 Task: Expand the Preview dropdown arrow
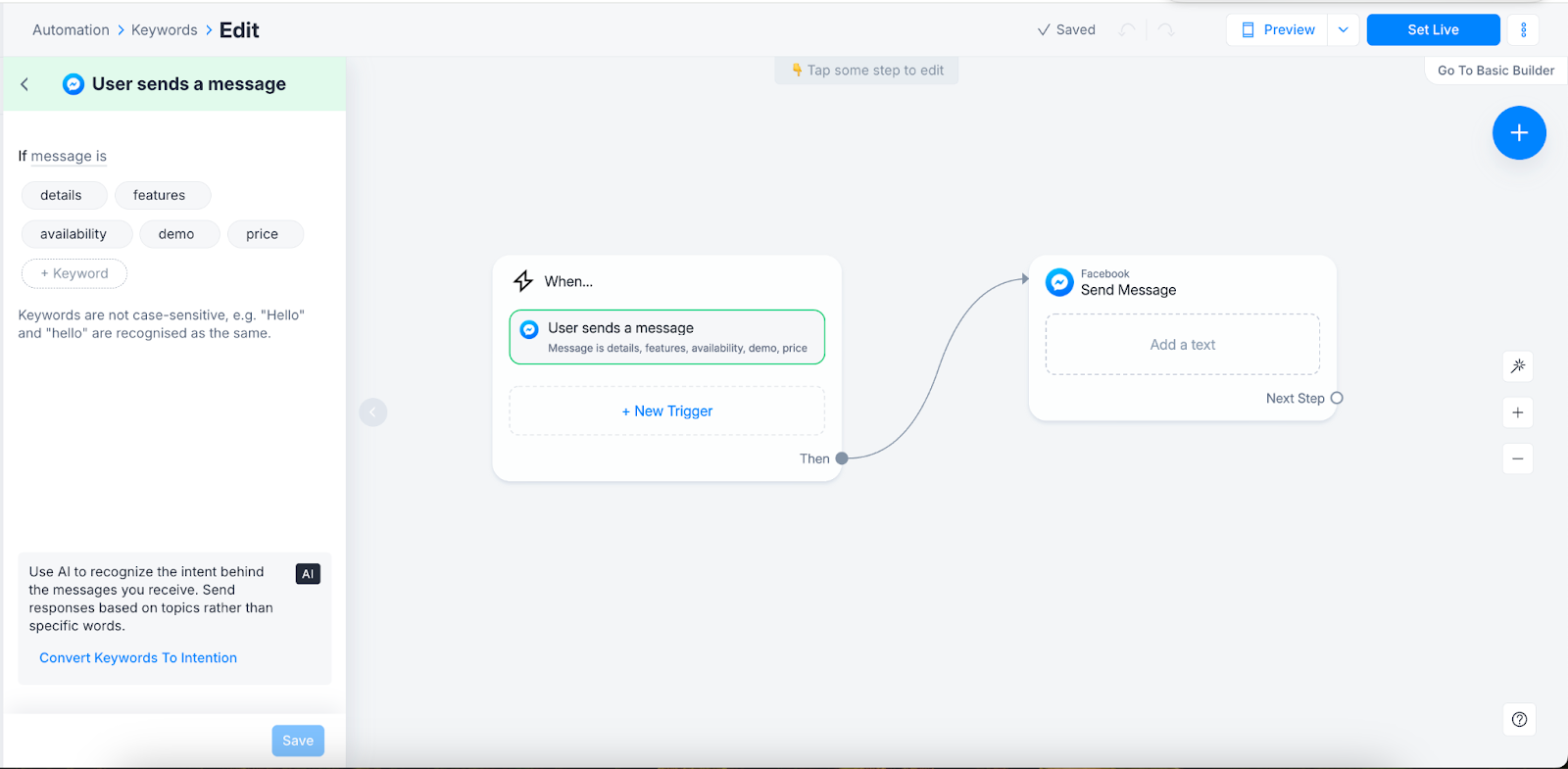(x=1343, y=30)
